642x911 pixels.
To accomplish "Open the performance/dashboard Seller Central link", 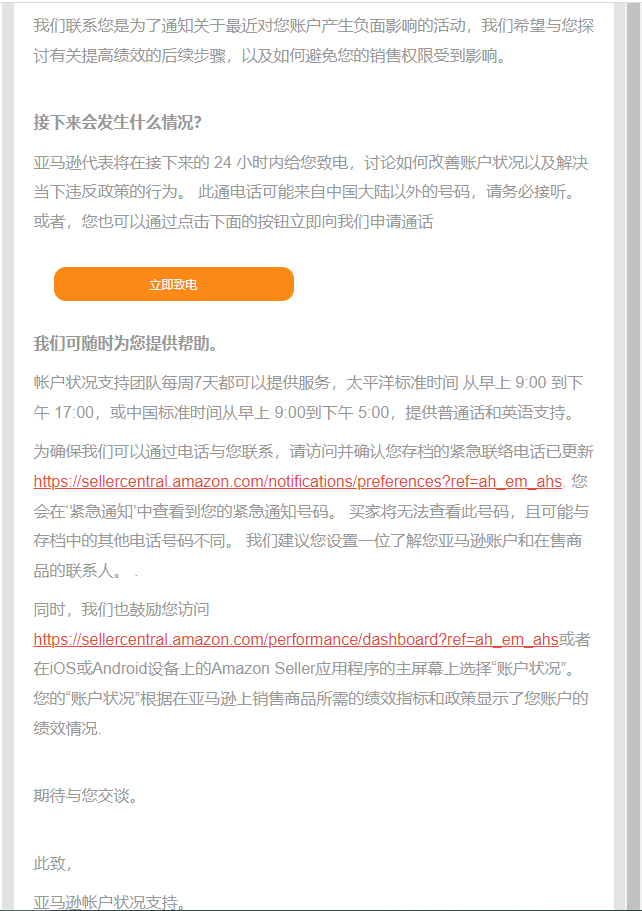I will coord(296,640).
